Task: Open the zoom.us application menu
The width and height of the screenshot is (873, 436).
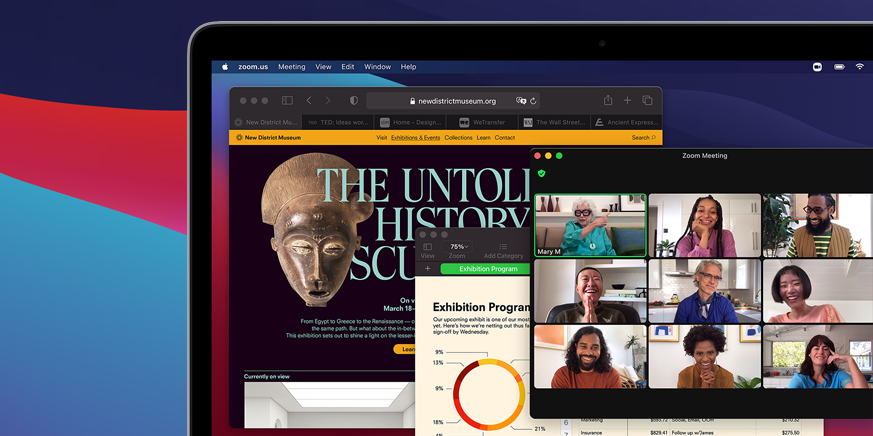Action: pyautogui.click(x=253, y=67)
